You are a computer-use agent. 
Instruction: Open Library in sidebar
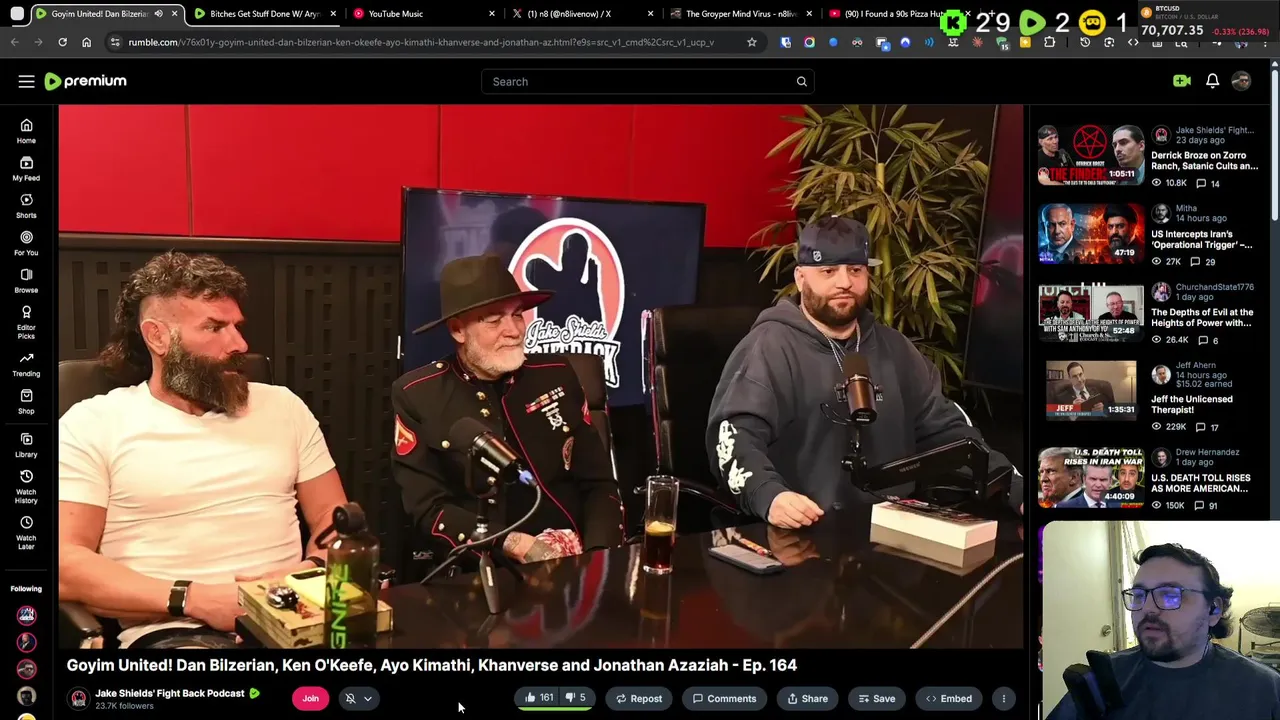coord(26,445)
